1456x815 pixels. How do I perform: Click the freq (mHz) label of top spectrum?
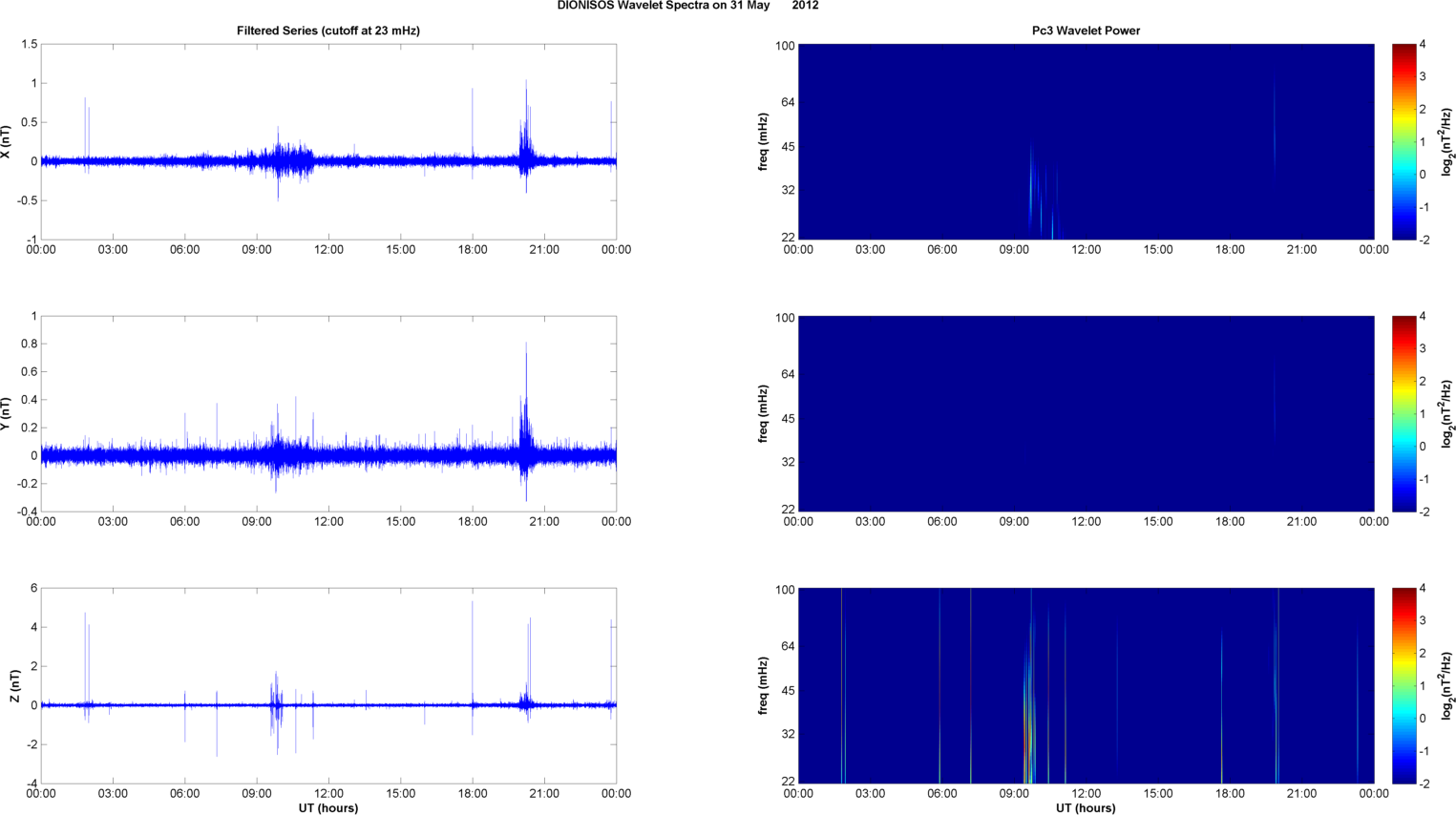tap(763, 142)
